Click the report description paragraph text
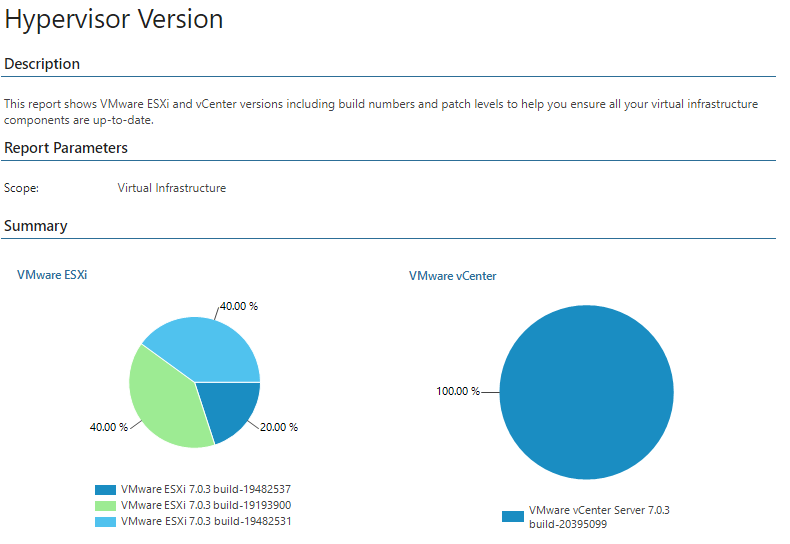This screenshot has height=544, width=790. coord(381,112)
